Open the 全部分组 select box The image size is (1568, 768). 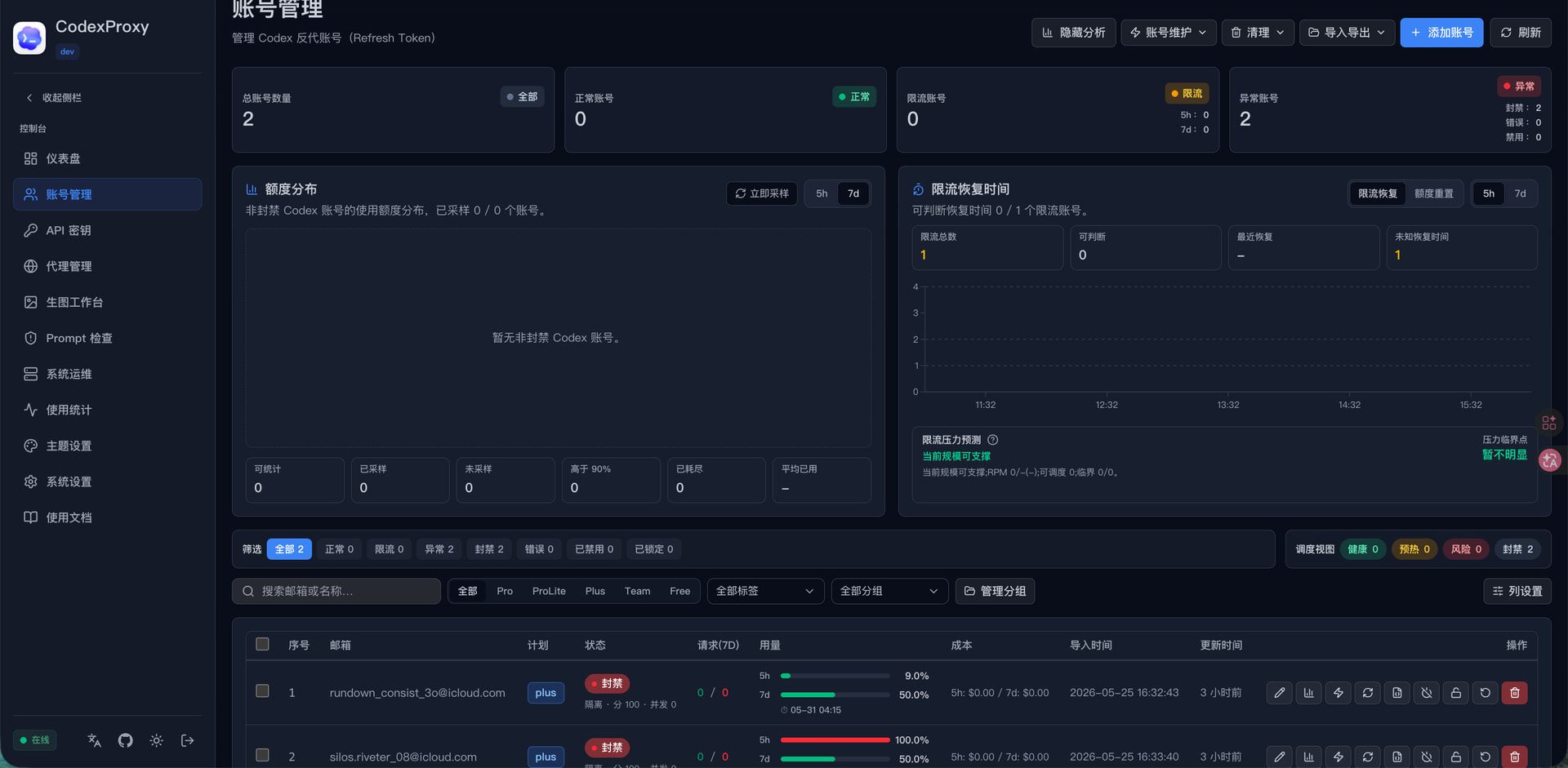(889, 591)
